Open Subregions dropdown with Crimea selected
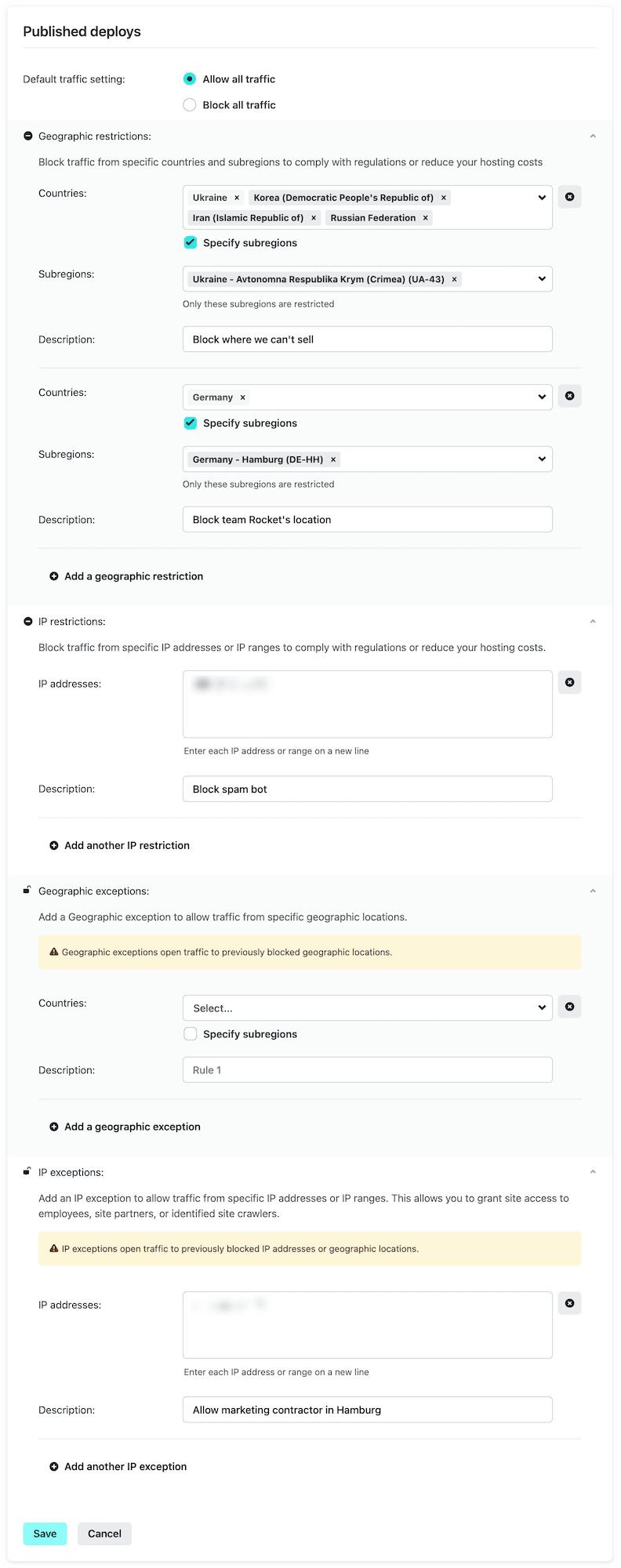Image resolution: width=621 pixels, height=1568 pixels. click(542, 279)
